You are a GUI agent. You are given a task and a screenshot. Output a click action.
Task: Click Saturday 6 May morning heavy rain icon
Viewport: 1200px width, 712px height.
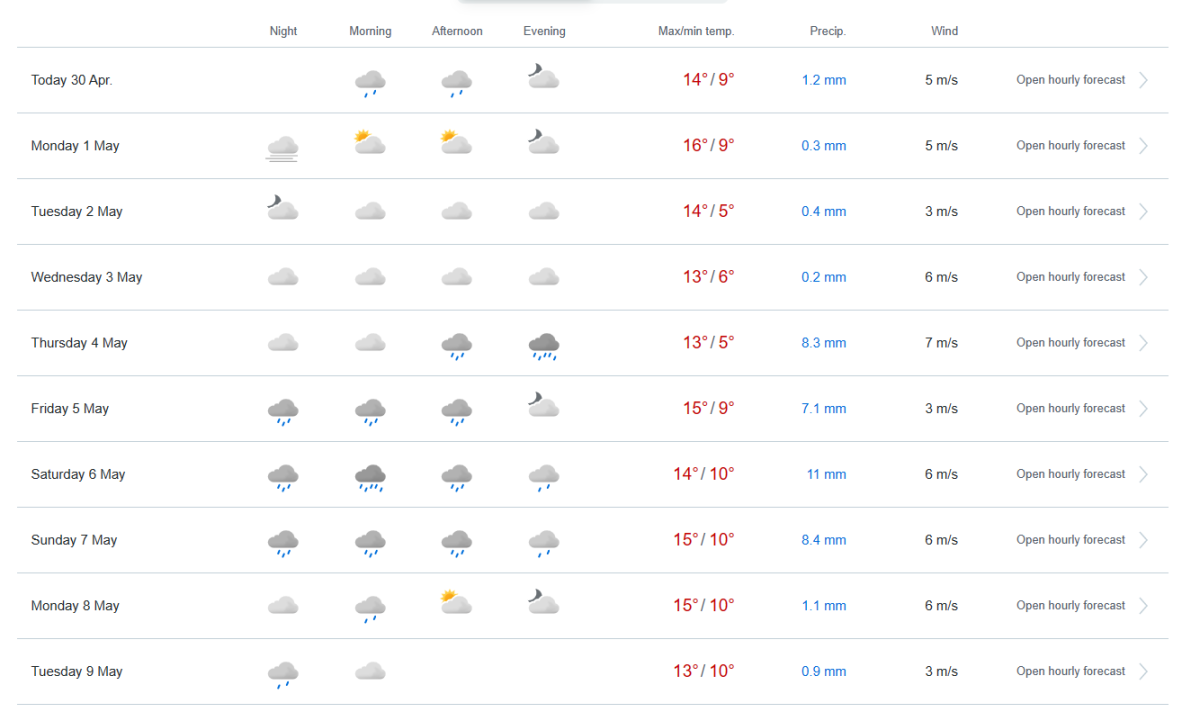pyautogui.click(x=370, y=478)
